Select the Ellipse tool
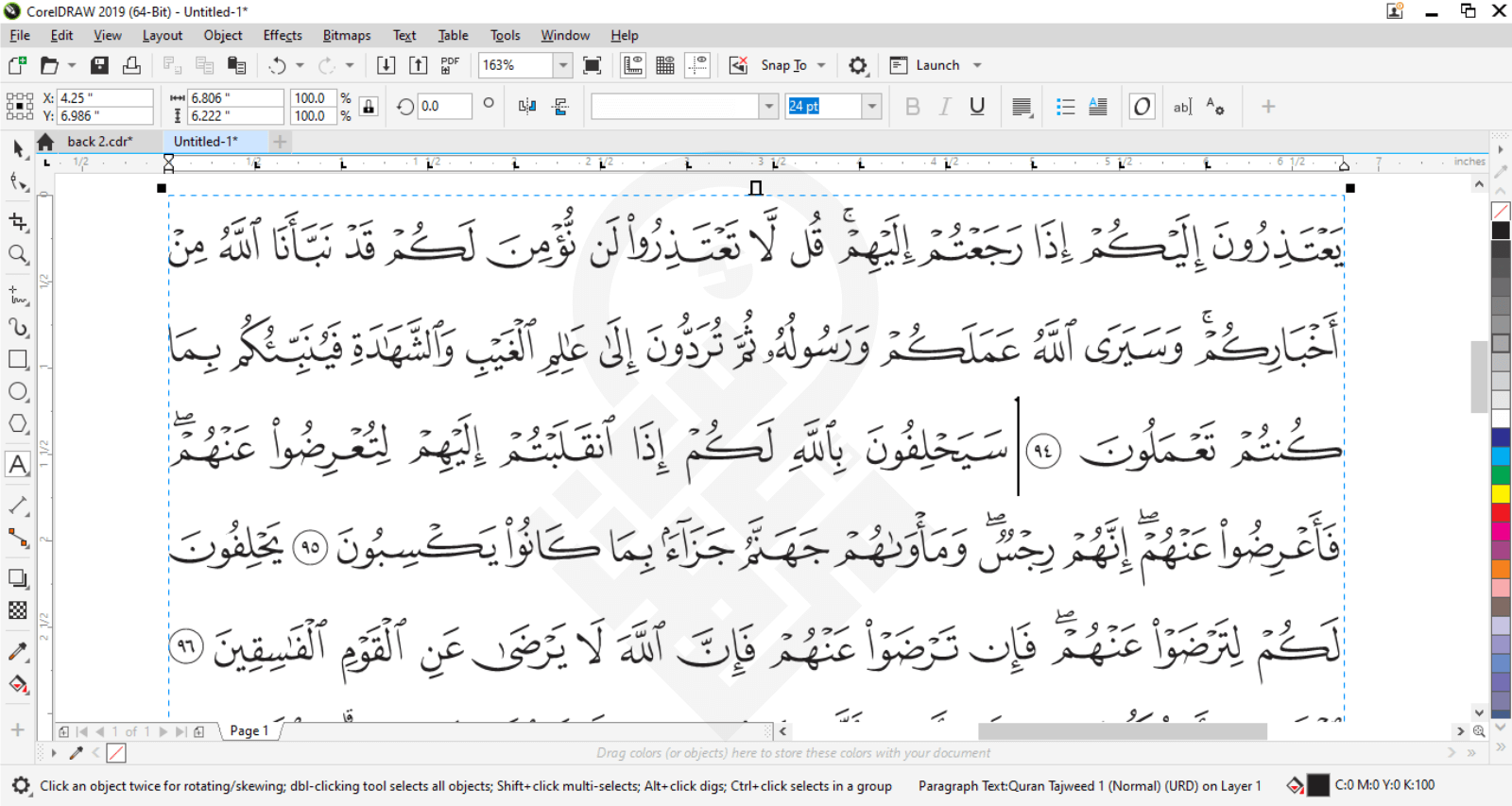Screen dimensions: 1512x806 tap(18, 392)
